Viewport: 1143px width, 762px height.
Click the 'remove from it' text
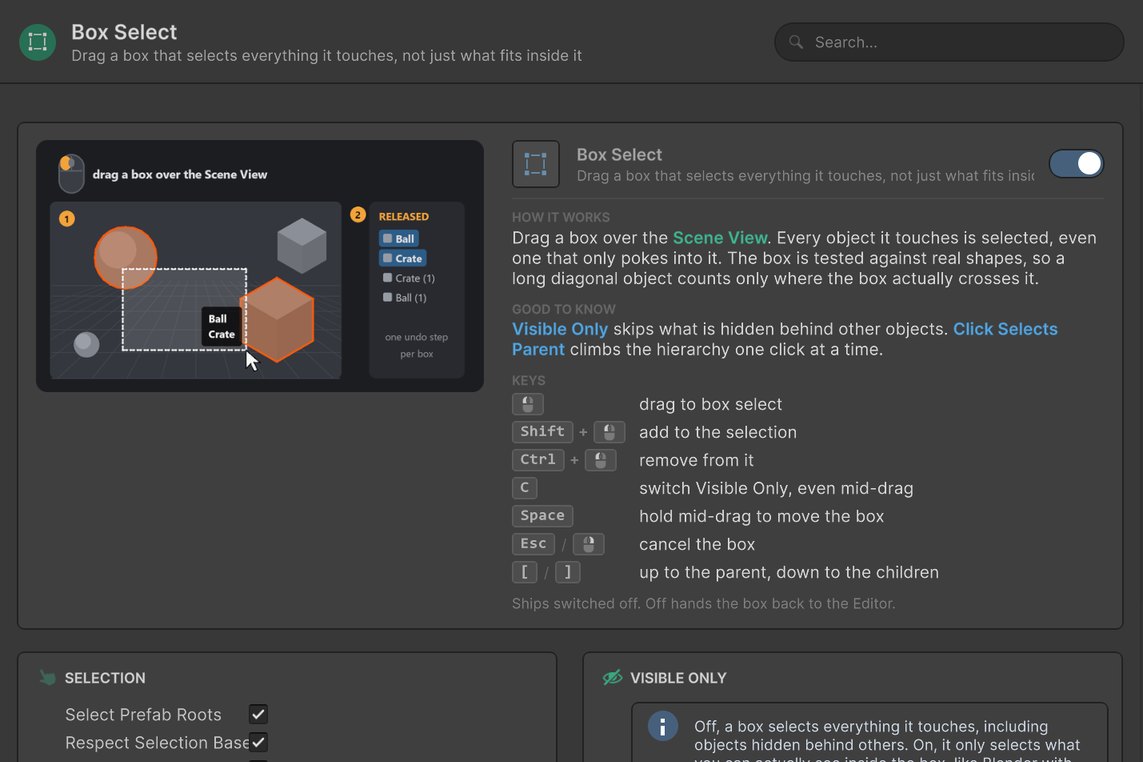coord(696,460)
